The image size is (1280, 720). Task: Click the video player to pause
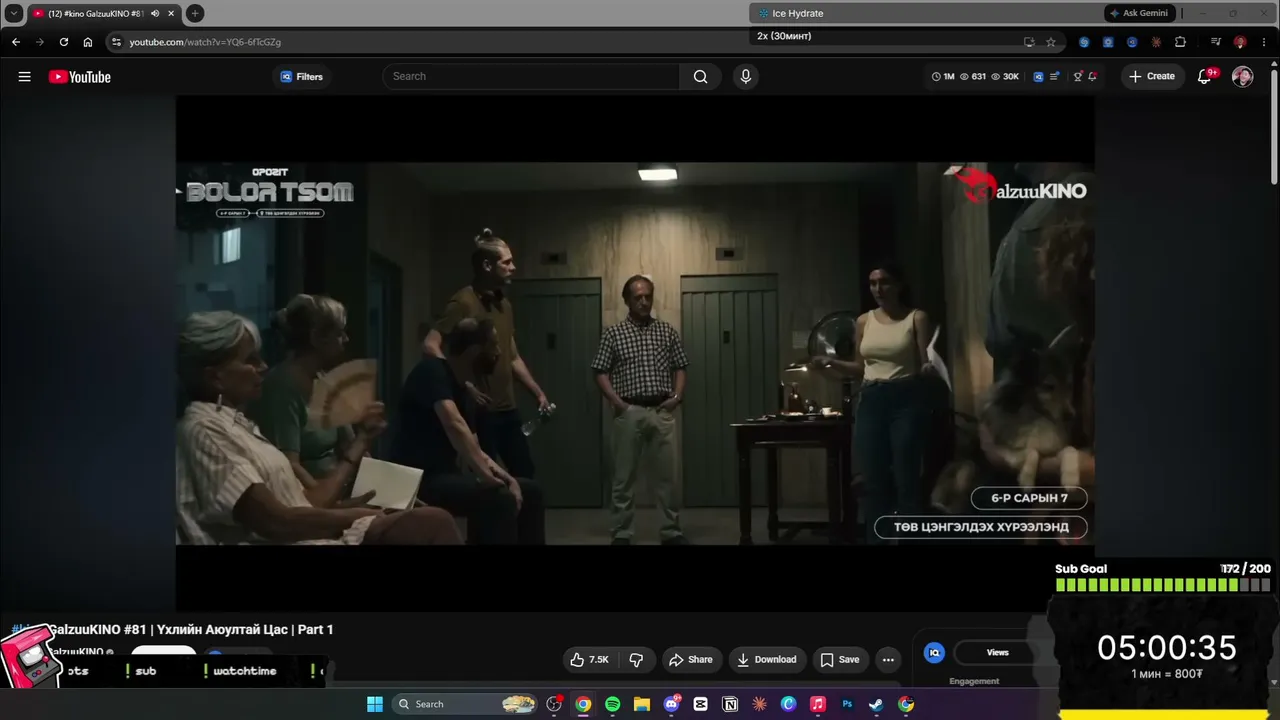[x=635, y=353]
